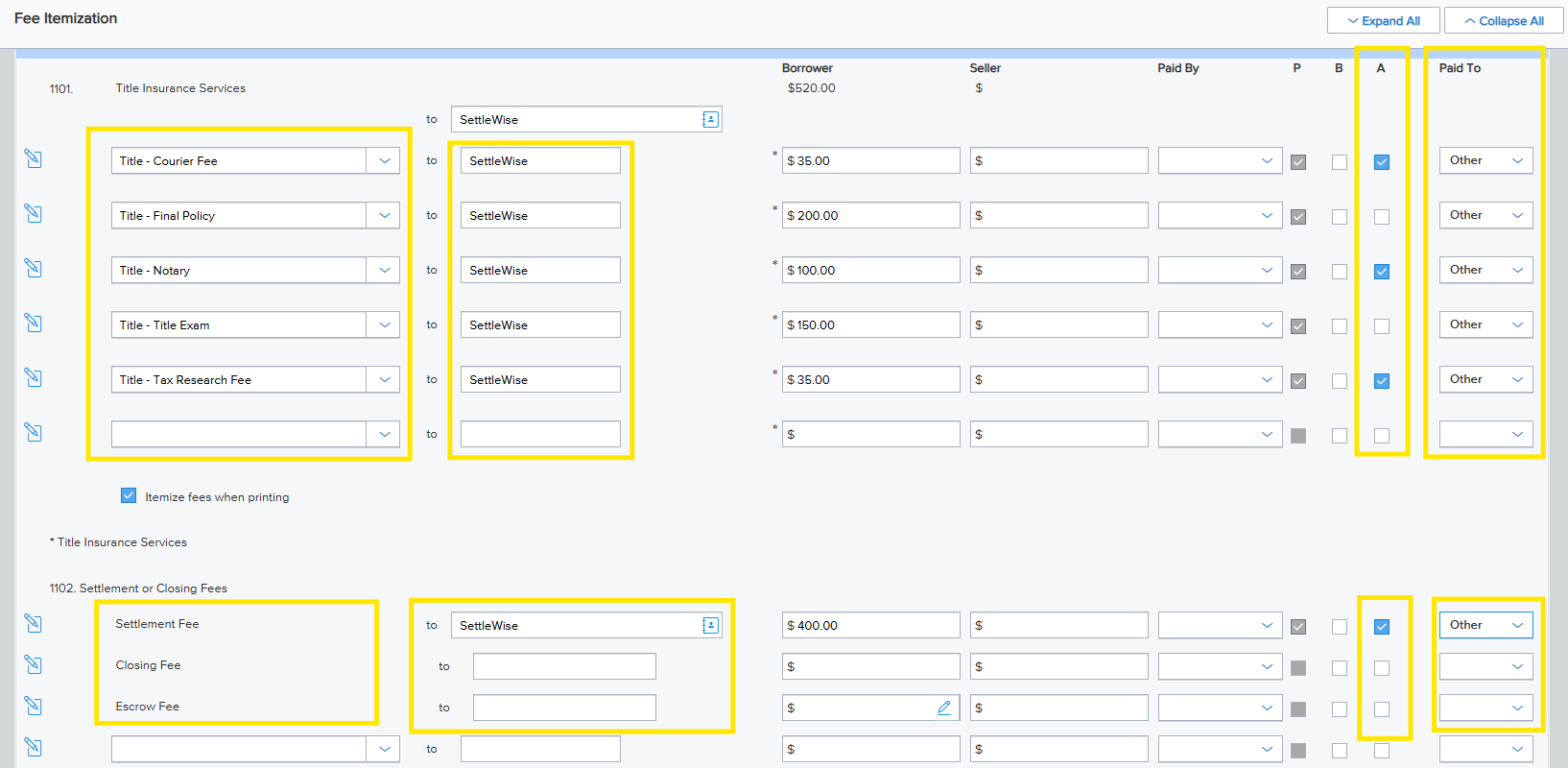Toggle B checkbox for Title - Courier Fee

pyautogui.click(x=1340, y=161)
